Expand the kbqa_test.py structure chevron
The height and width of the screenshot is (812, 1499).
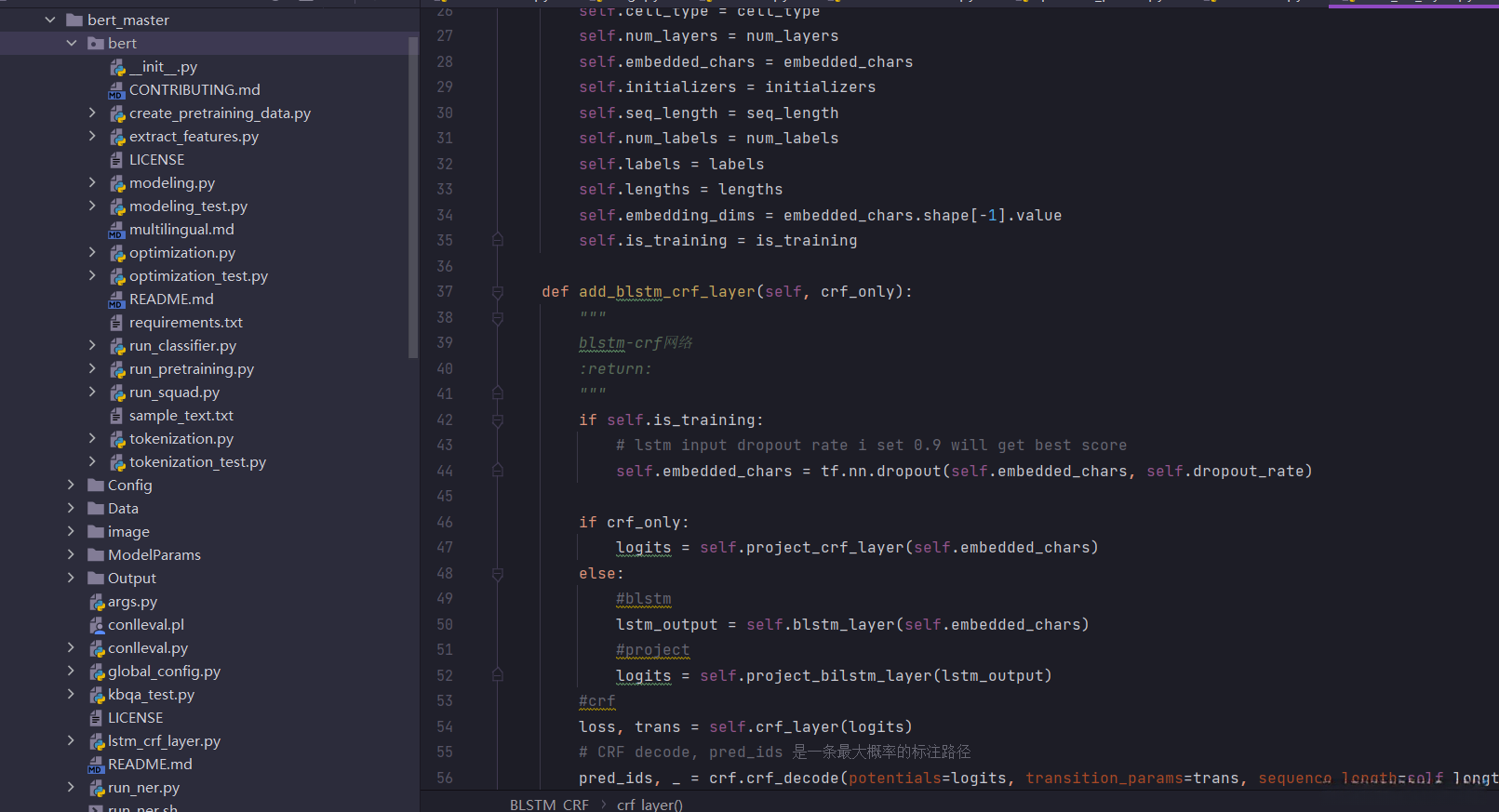pos(71,694)
